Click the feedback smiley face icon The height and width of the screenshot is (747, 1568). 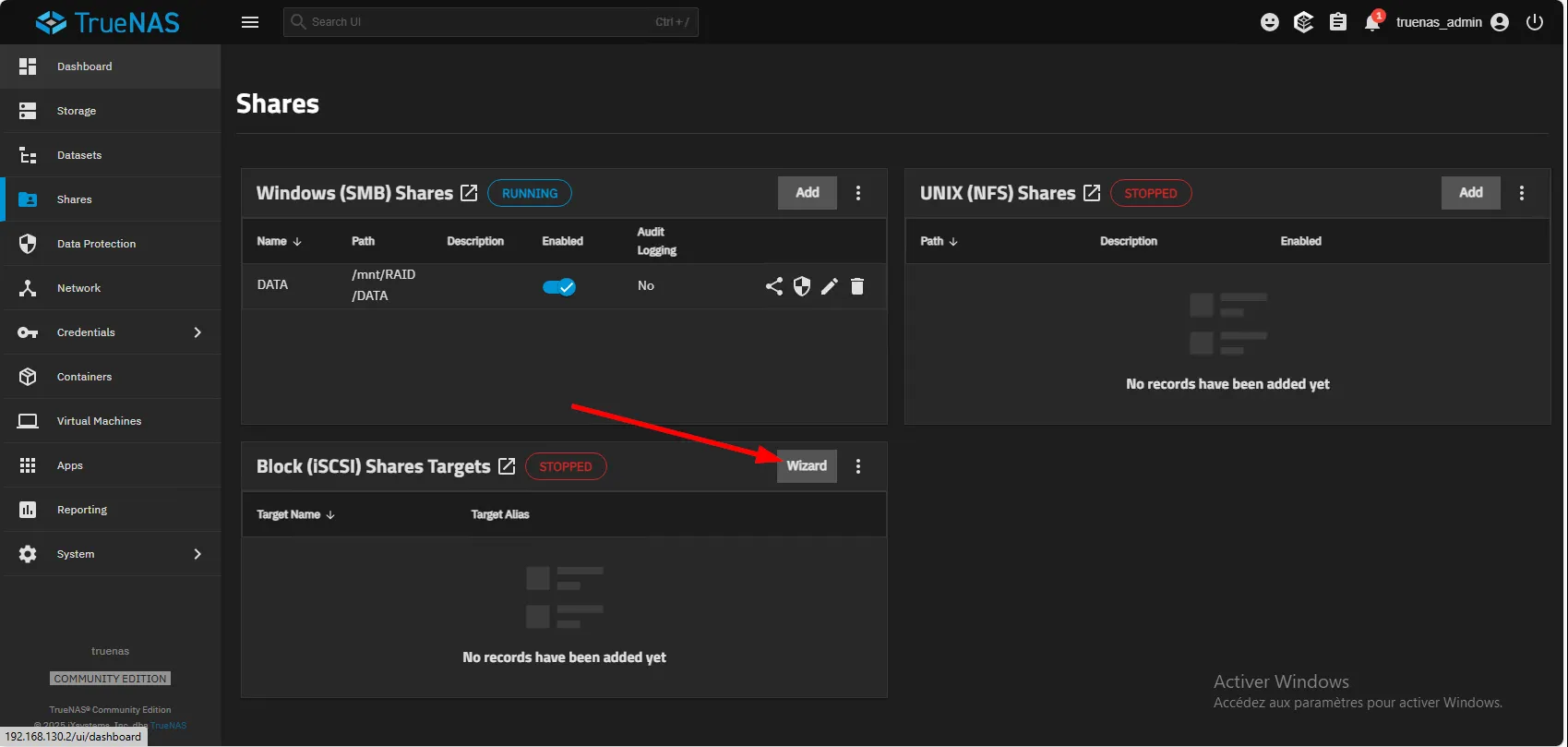1270,22
